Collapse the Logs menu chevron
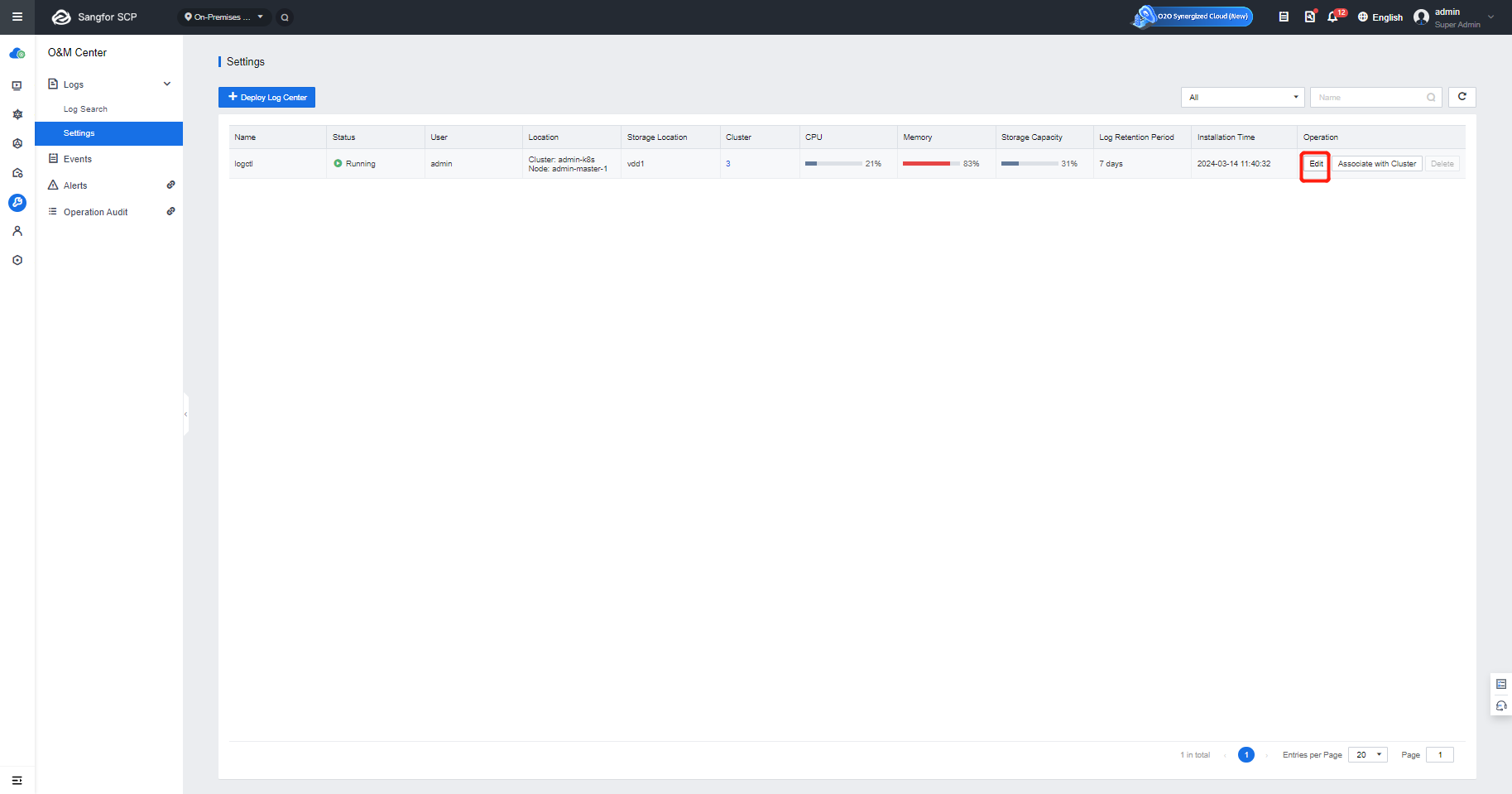This screenshot has height=794, width=1512. pos(167,84)
